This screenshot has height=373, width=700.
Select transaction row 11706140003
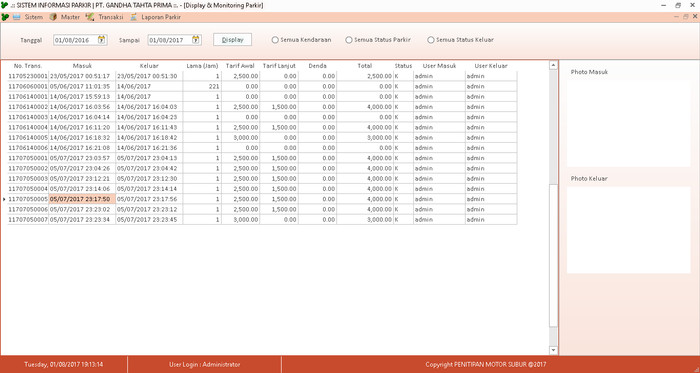coord(262,117)
